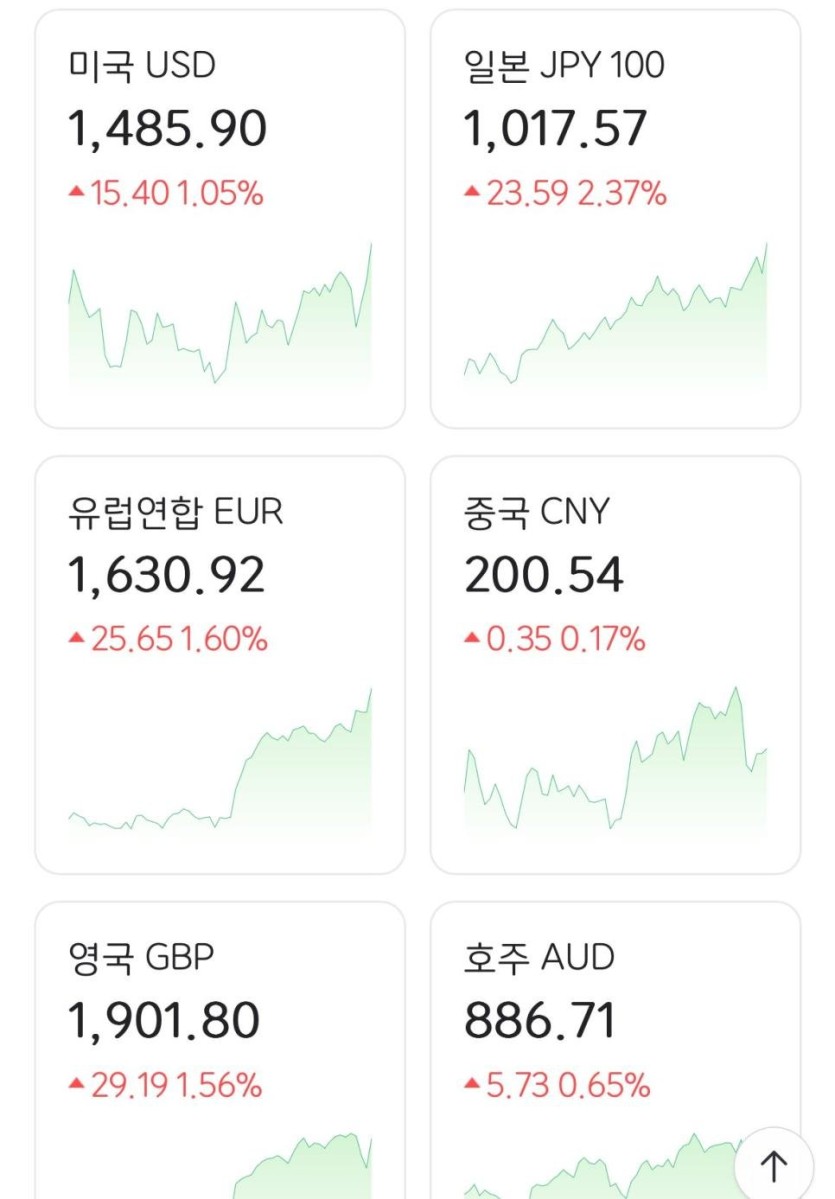Open the 미국 USD exchange rate card

[x=220, y=219]
